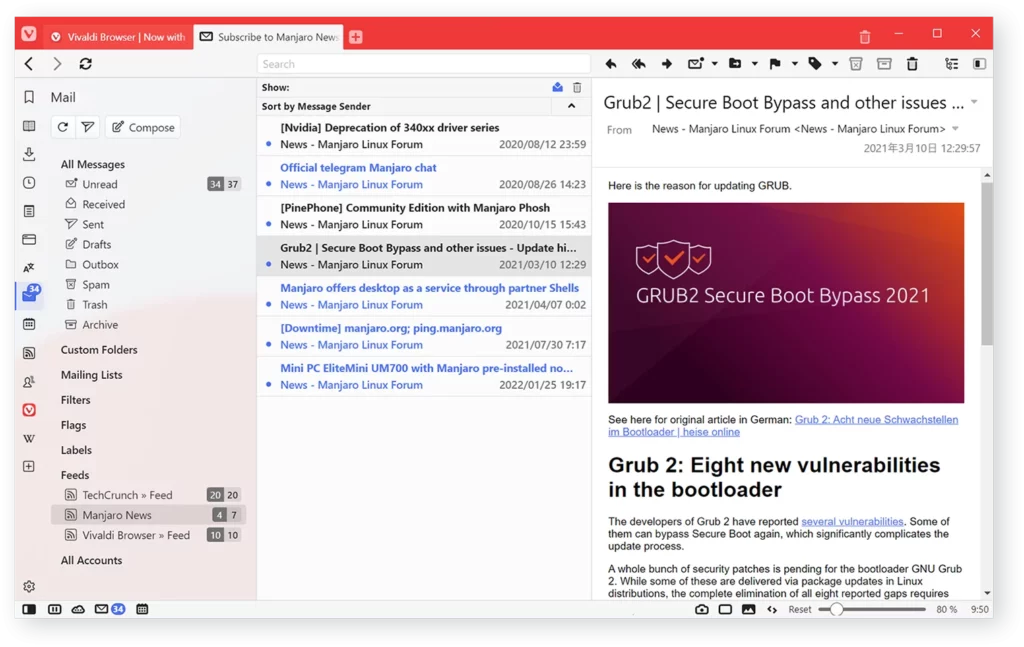Open flag dropdown arrow

coord(795,64)
